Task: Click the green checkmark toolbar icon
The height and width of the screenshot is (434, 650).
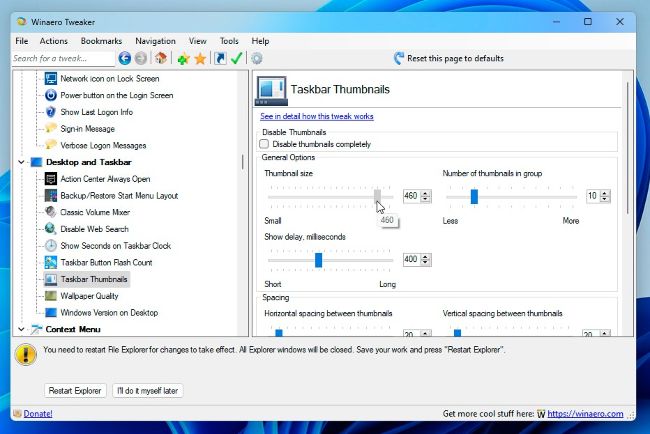Action: [237, 58]
